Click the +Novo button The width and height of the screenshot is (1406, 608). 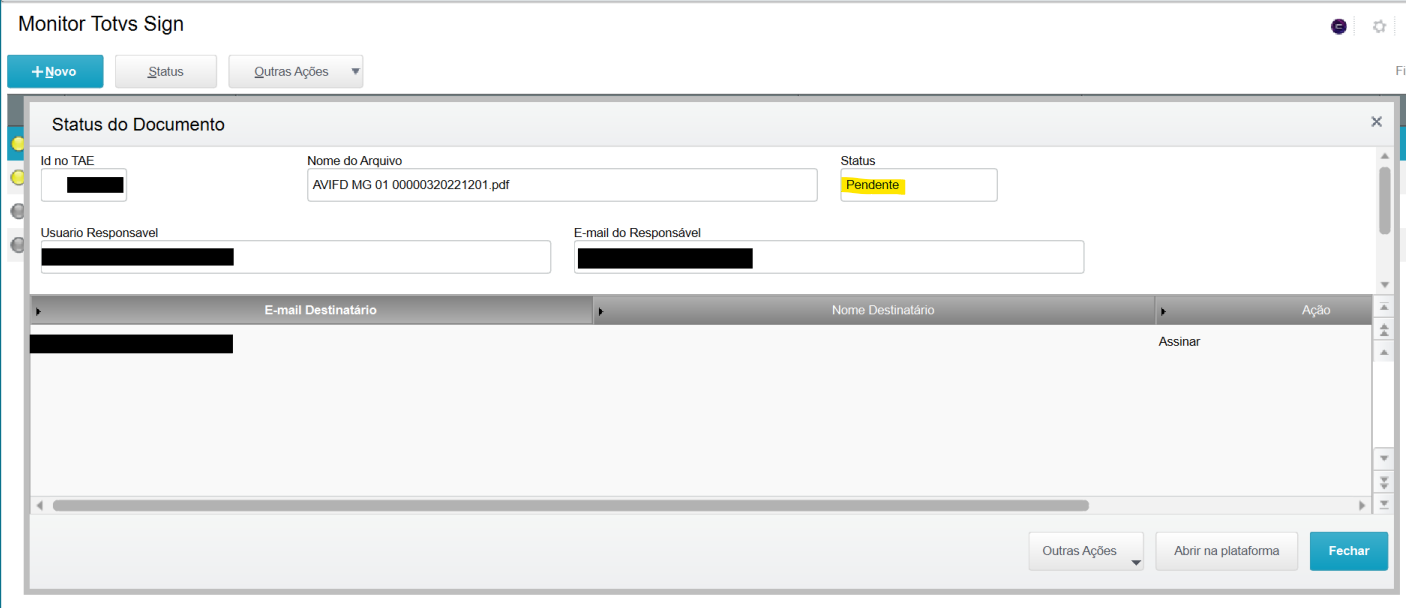pyautogui.click(x=55, y=72)
